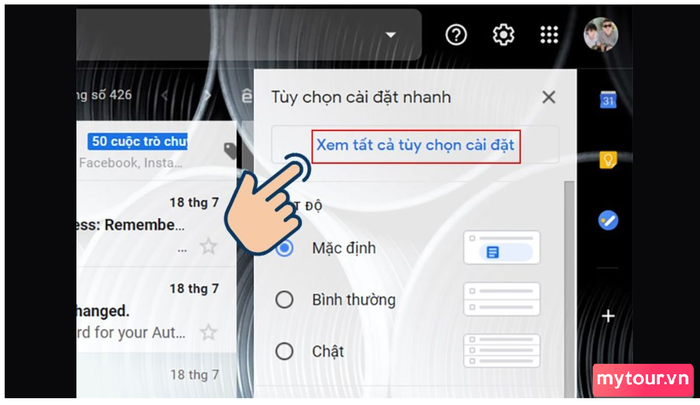Select the Chật density option
Image resolution: width=700 pixels, height=405 pixels.
pos(284,351)
